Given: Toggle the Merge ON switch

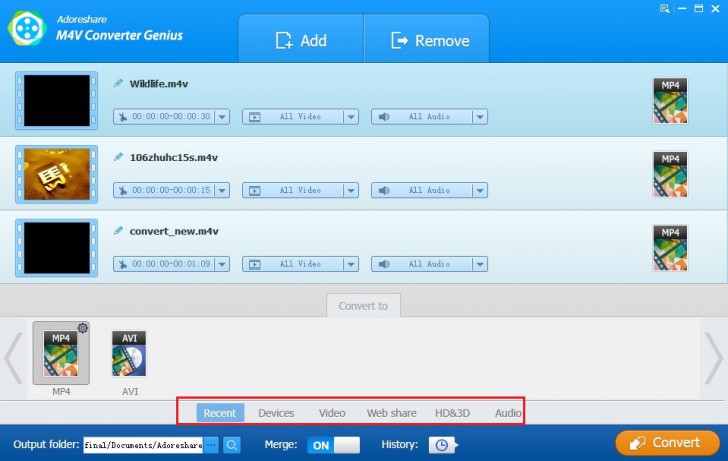Looking at the screenshot, I should click(x=333, y=445).
